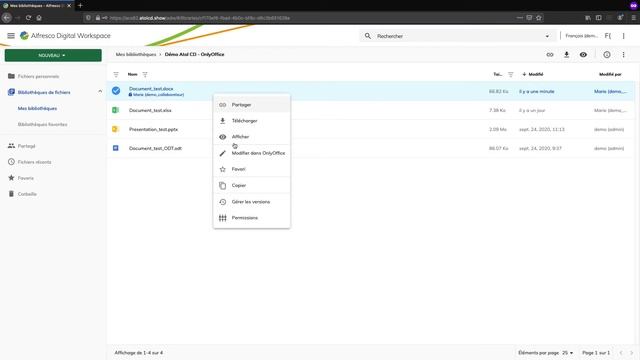The height and width of the screenshot is (360, 640).
Task: Choose Modifier dans OnlyOffice from context menu
Action: click(x=252, y=153)
